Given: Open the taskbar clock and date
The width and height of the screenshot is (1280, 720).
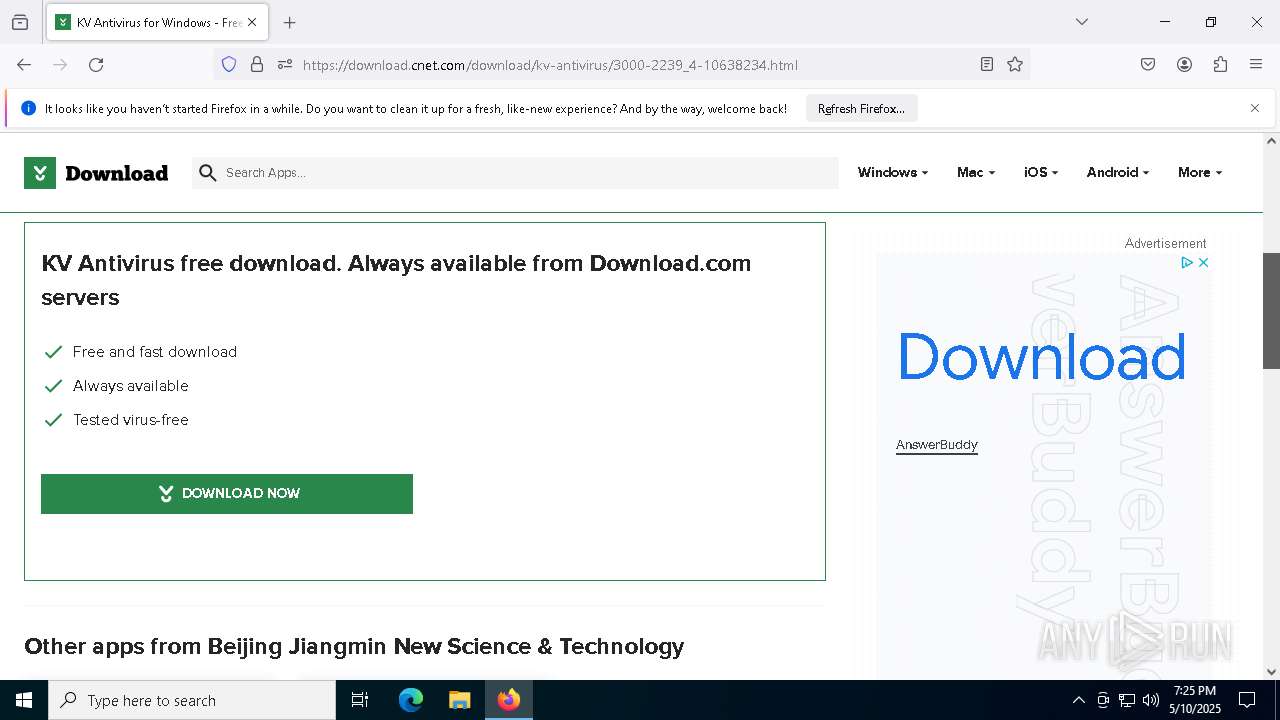Looking at the screenshot, I should (x=1195, y=700).
